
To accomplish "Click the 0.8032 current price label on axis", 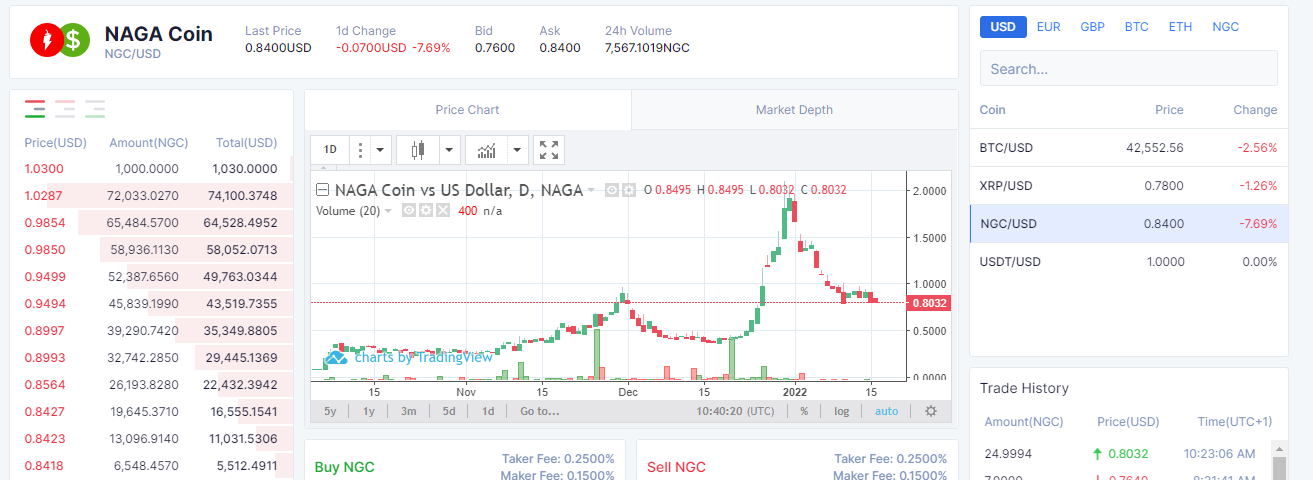I will click(929, 302).
